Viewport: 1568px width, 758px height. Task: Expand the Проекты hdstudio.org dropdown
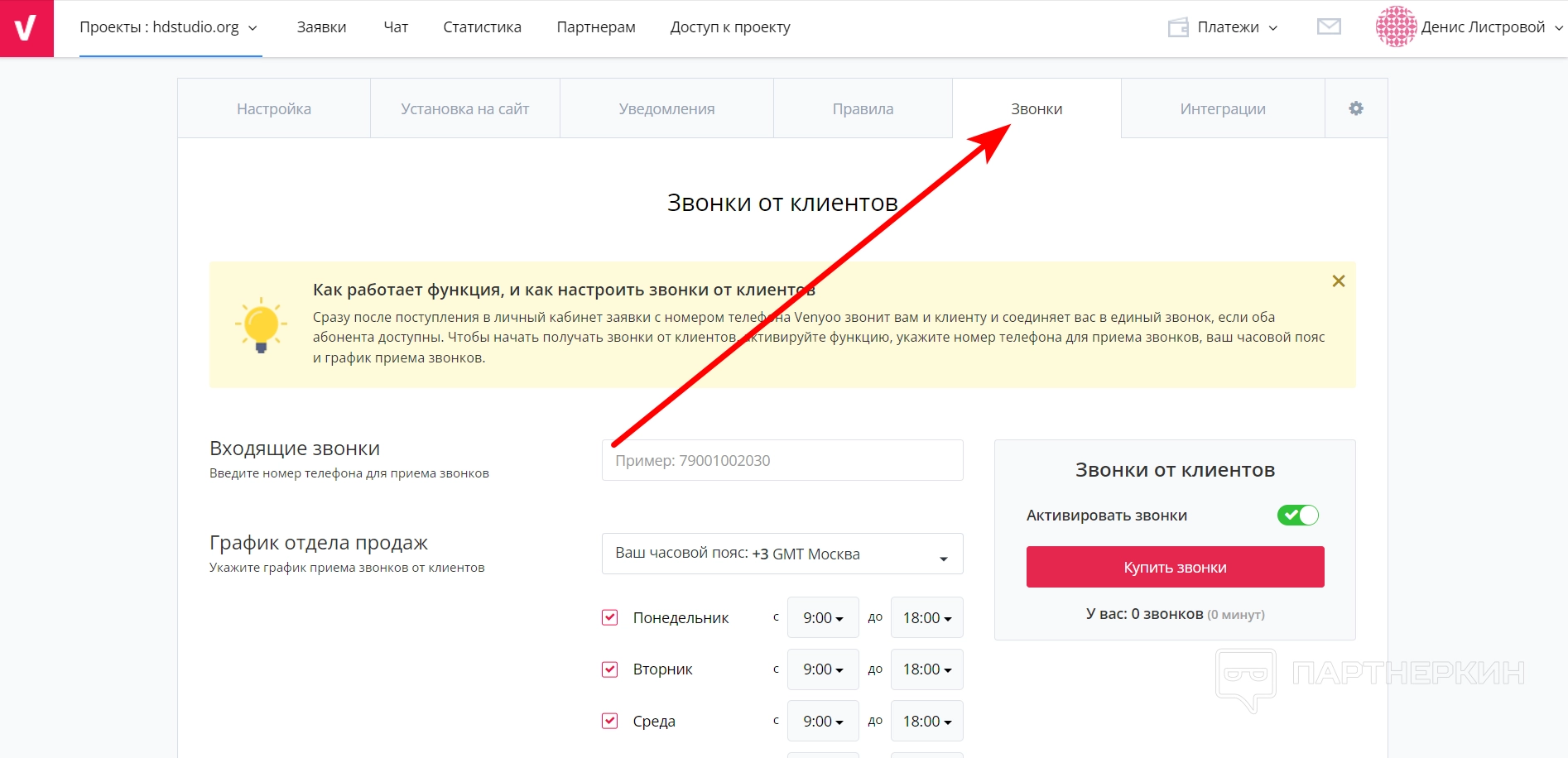coord(170,27)
